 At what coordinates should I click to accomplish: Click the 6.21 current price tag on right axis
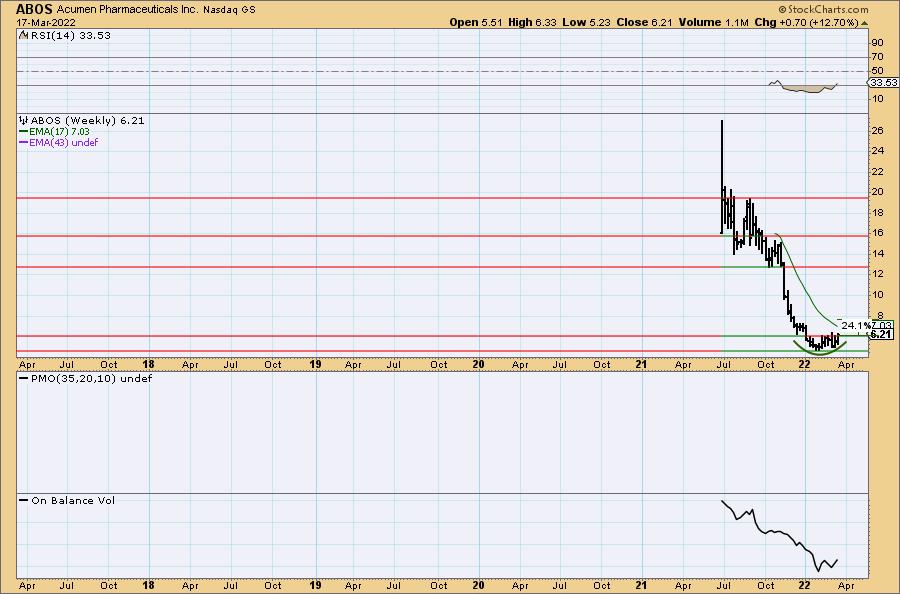tap(881, 334)
